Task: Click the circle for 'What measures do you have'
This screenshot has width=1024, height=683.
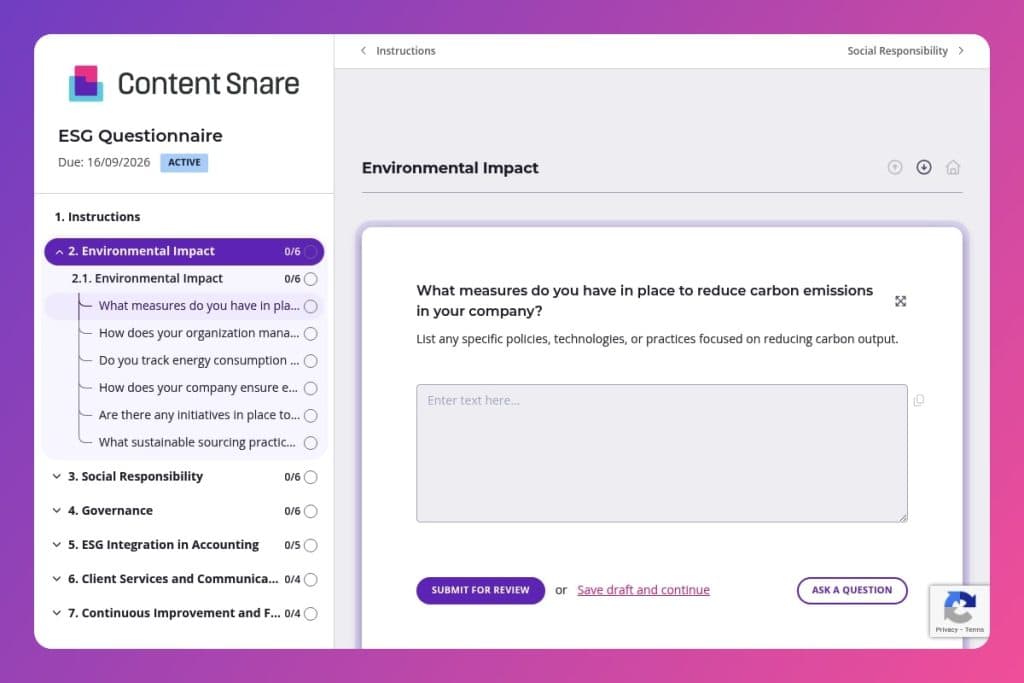Action: coord(311,306)
